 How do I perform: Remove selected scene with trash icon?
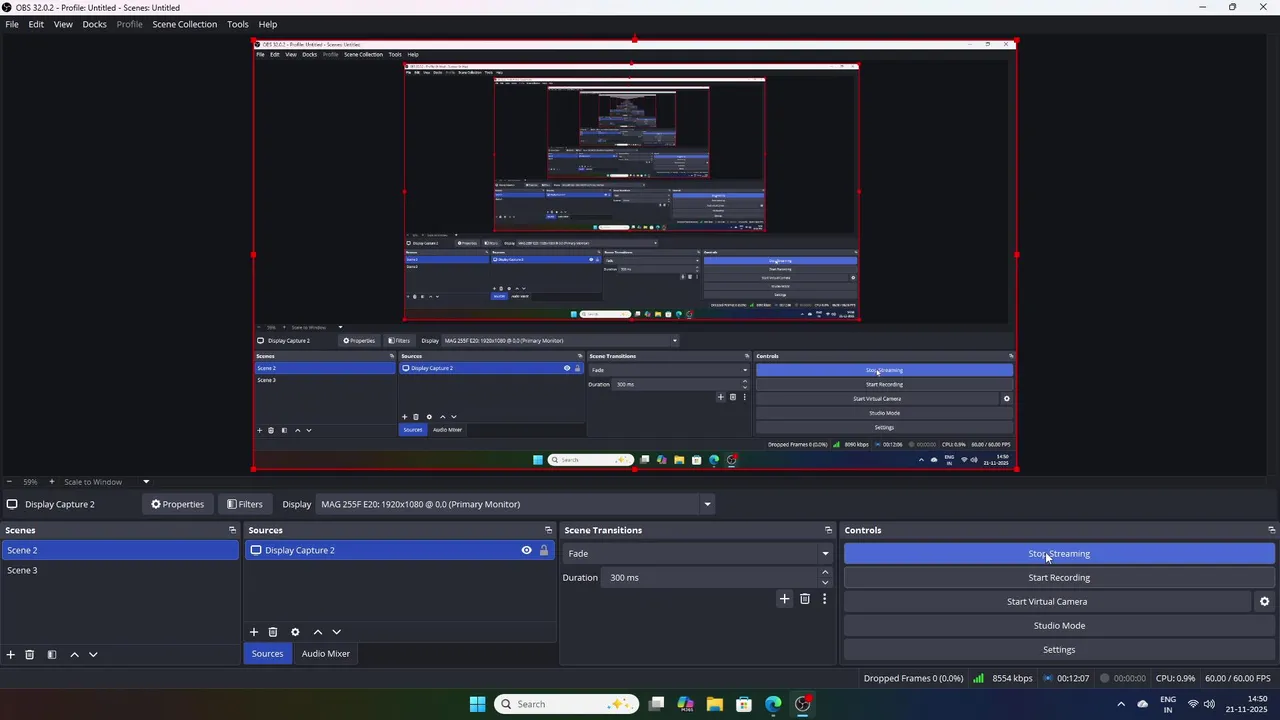pyautogui.click(x=30, y=655)
